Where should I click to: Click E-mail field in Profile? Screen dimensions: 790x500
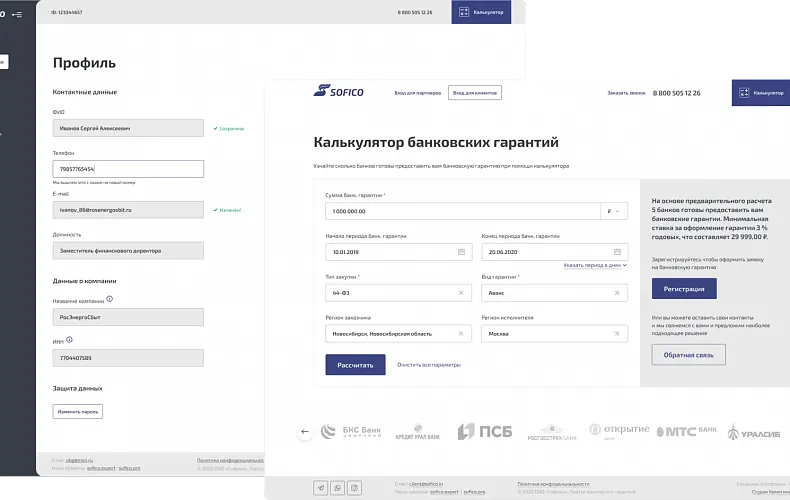[x=128, y=210]
